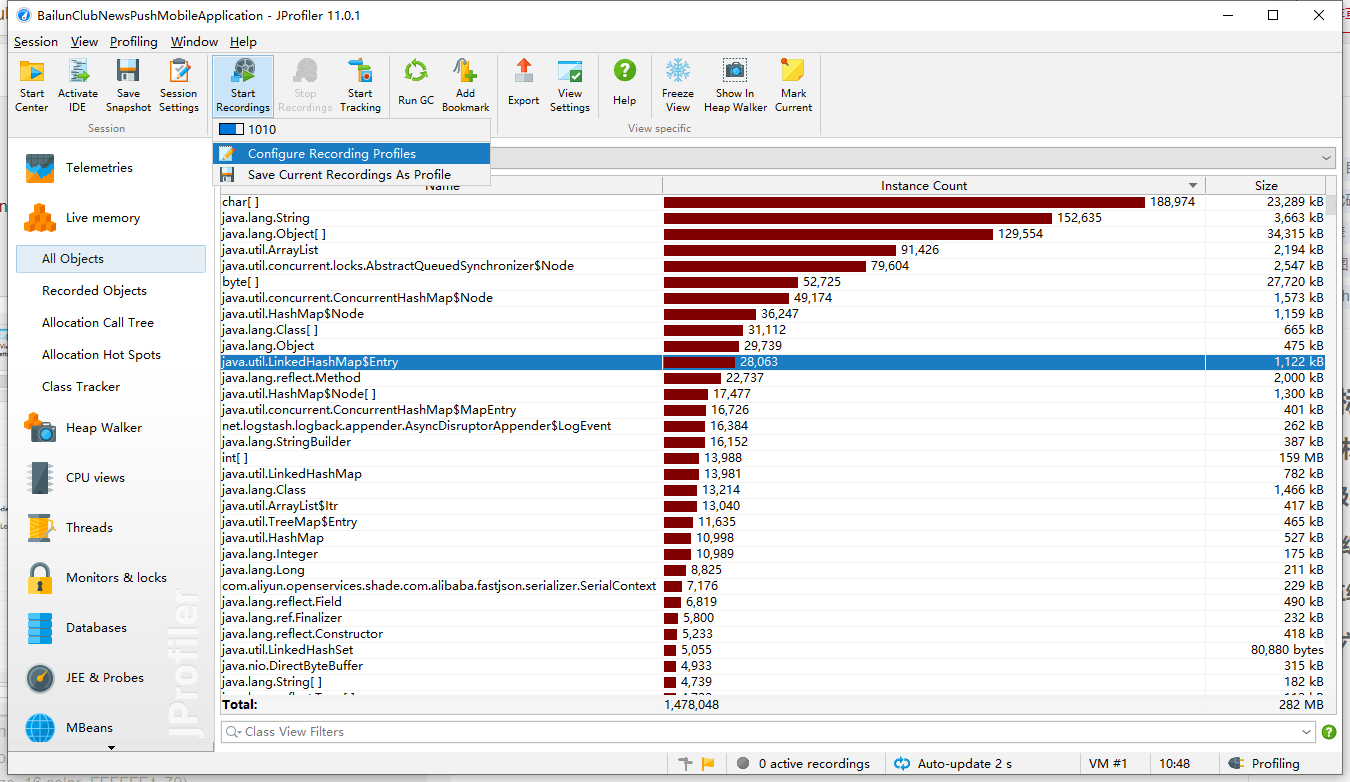
Task: Open the Profiling menu
Action: coord(134,42)
